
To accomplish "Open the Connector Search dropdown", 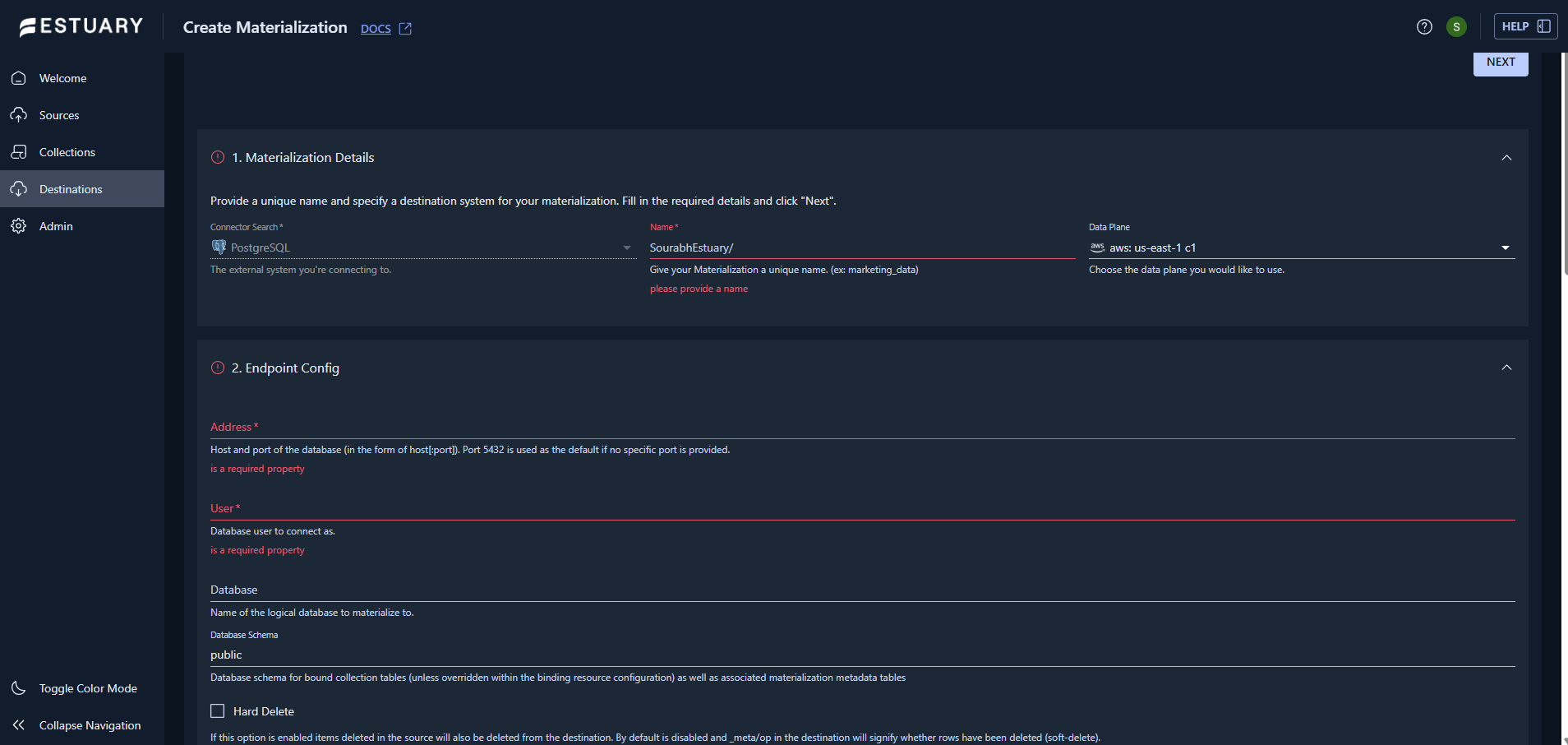I will (627, 248).
